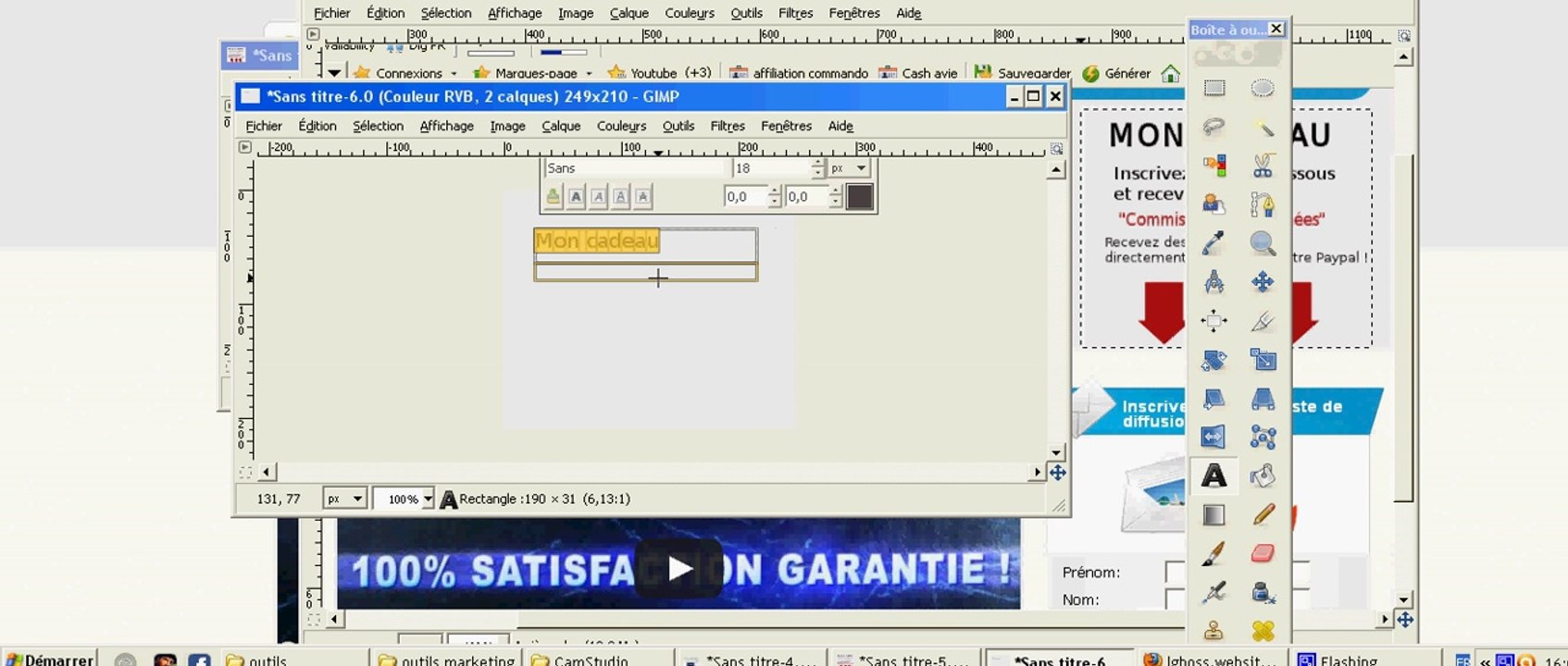Toggle italic in the text style bar

click(598, 196)
